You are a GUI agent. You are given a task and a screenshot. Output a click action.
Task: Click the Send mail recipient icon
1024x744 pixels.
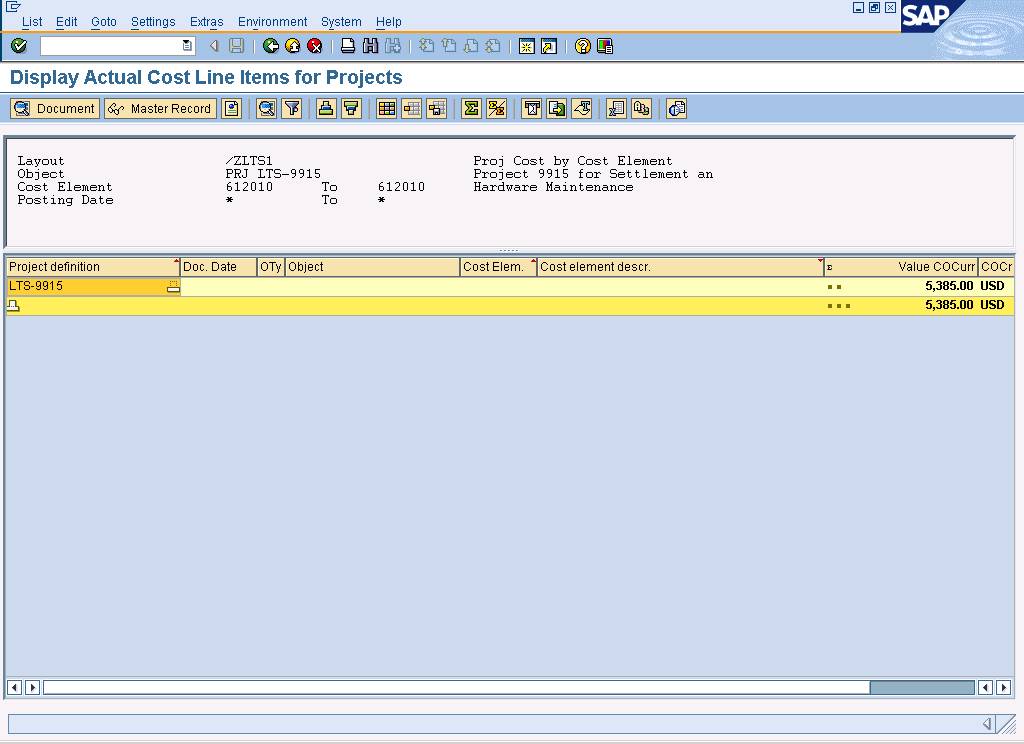tap(582, 108)
